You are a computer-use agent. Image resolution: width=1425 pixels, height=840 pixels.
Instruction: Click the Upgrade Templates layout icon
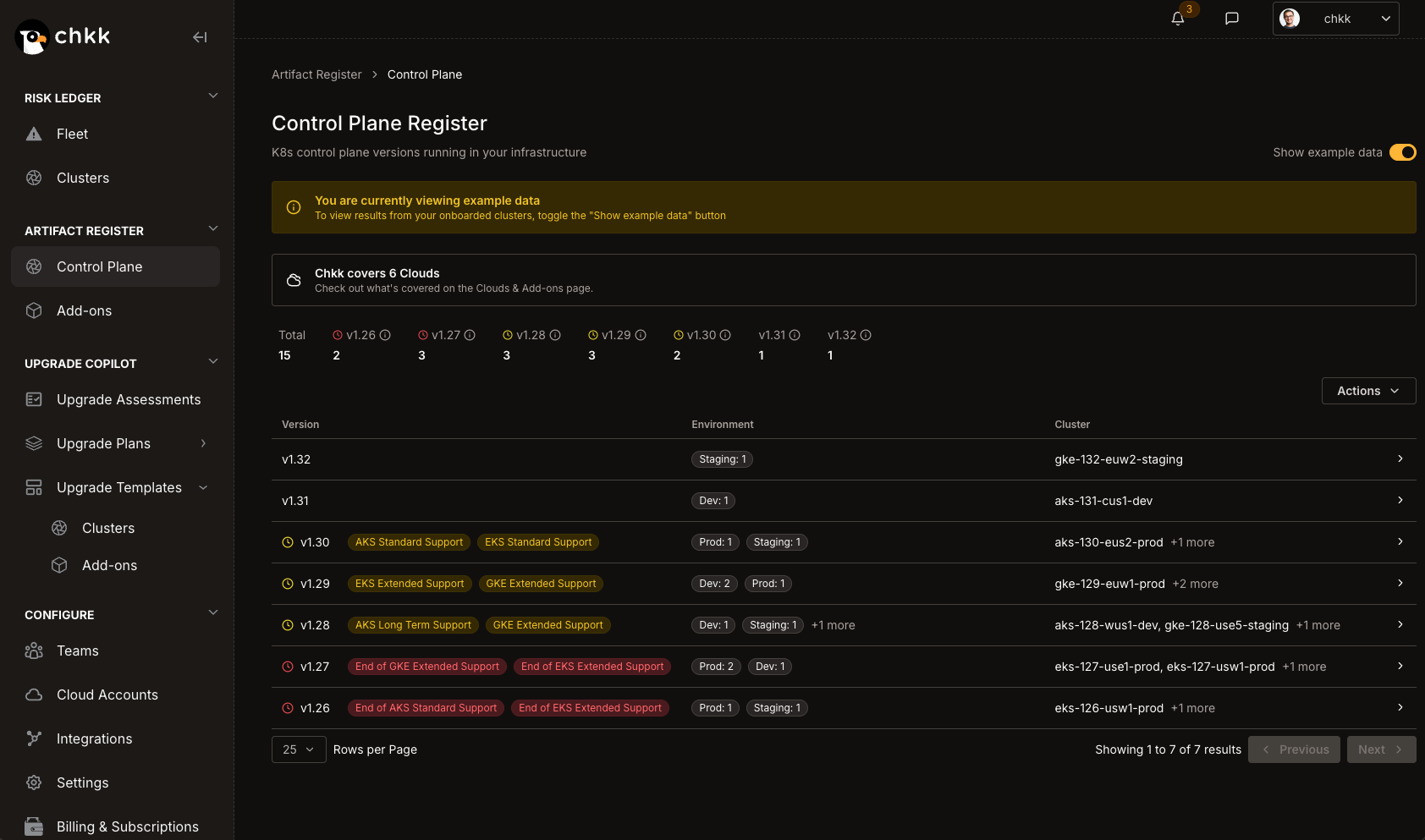pos(34,487)
